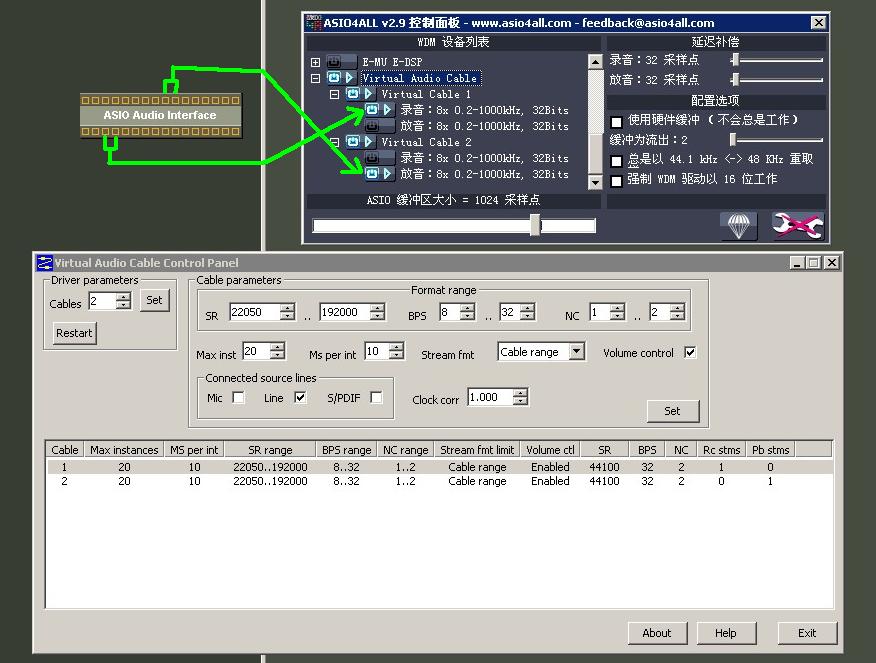
Task: Click the parachute load-defaults icon in ASIO4ALL
Action: point(739,226)
